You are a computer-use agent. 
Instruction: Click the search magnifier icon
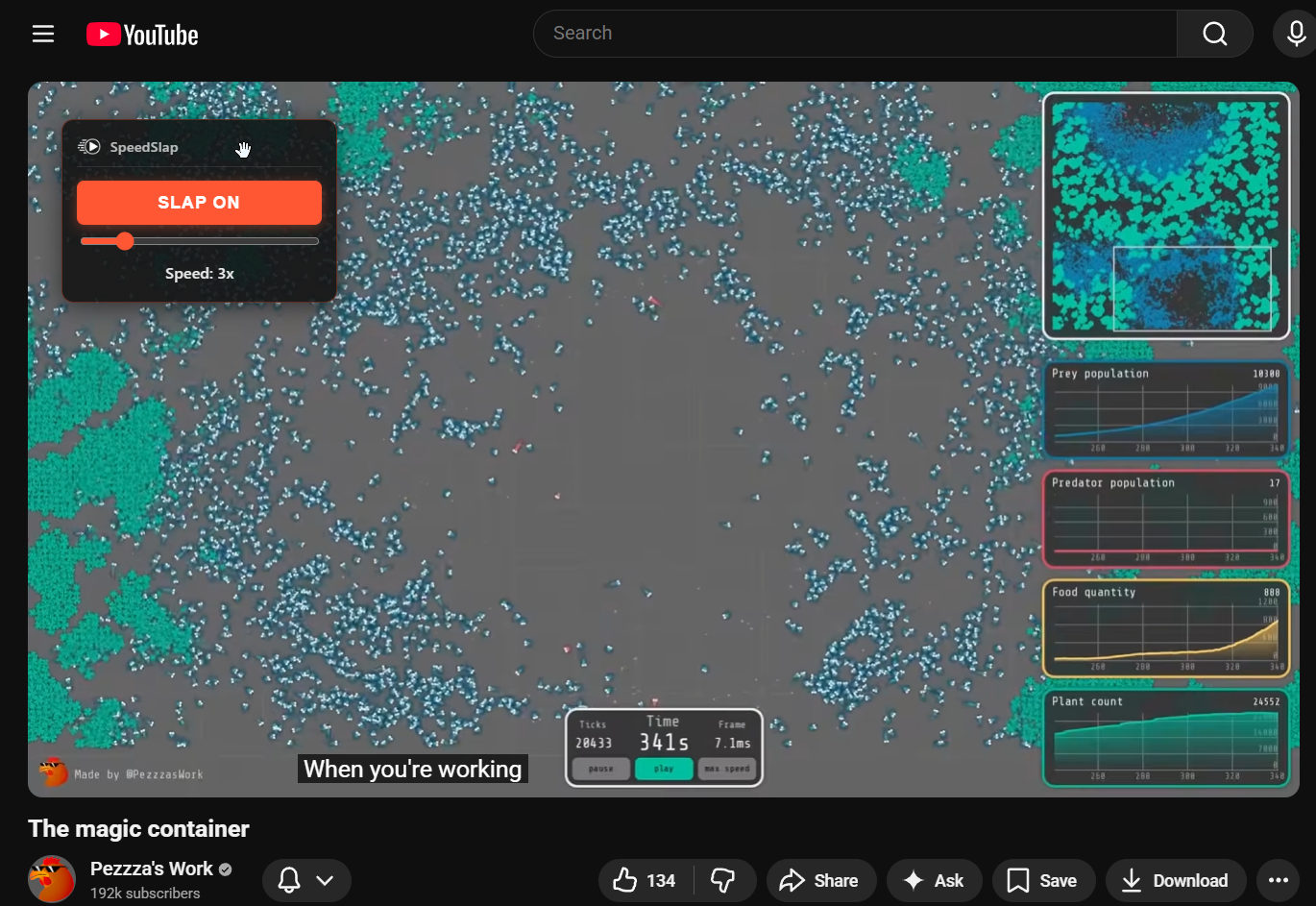1214,33
